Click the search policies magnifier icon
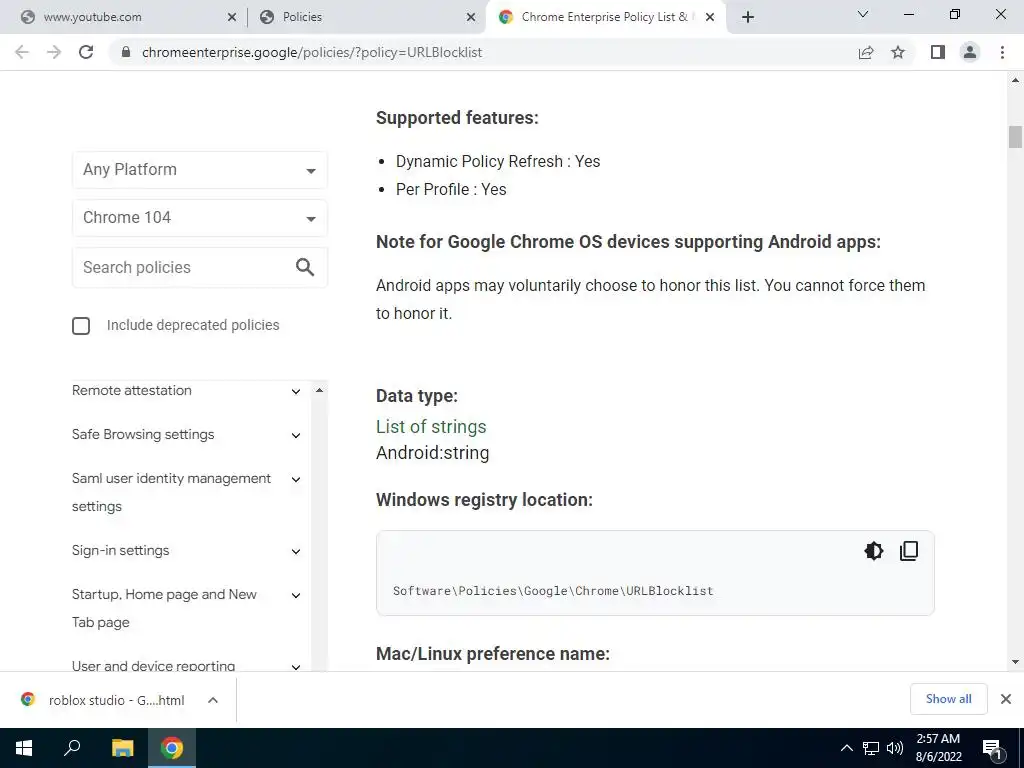 point(305,267)
